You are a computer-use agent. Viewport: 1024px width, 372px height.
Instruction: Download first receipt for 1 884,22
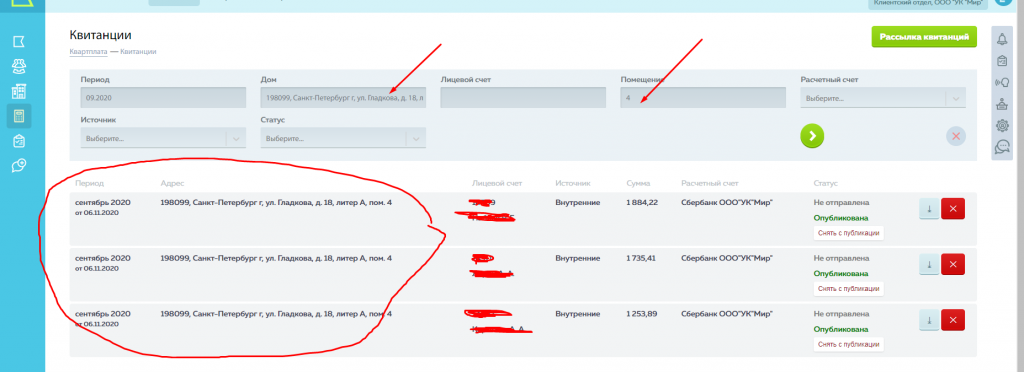pyautogui.click(x=929, y=209)
